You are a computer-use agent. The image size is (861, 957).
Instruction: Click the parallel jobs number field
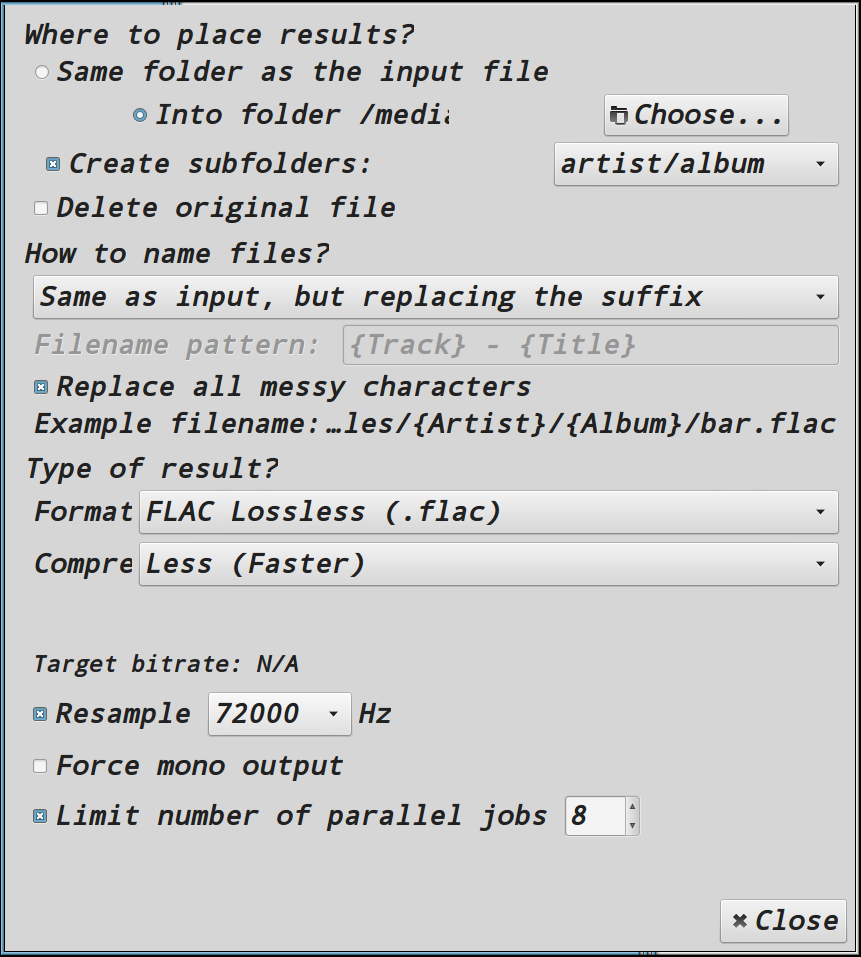[x=596, y=816]
